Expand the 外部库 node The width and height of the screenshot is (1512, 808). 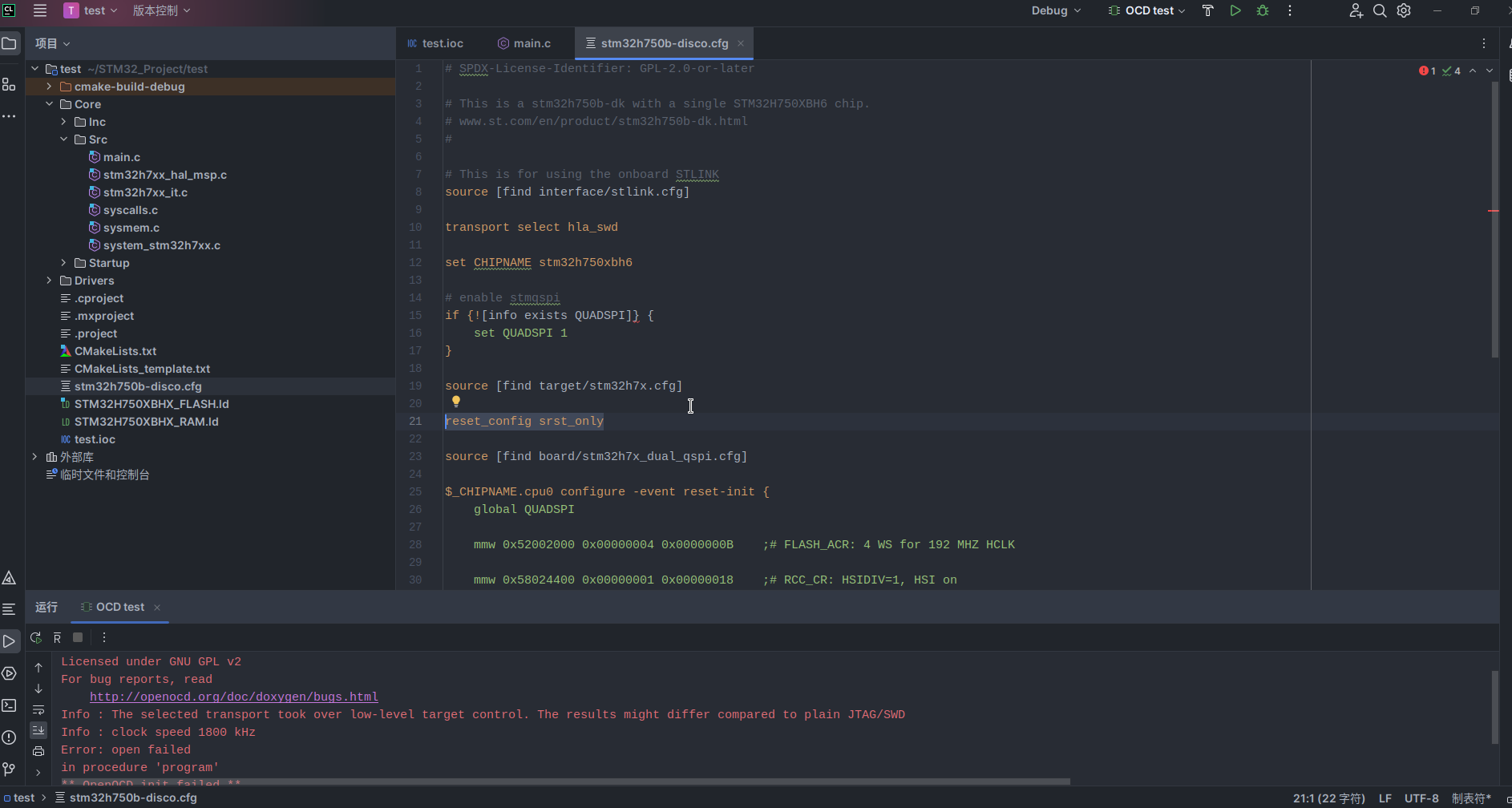(x=34, y=456)
